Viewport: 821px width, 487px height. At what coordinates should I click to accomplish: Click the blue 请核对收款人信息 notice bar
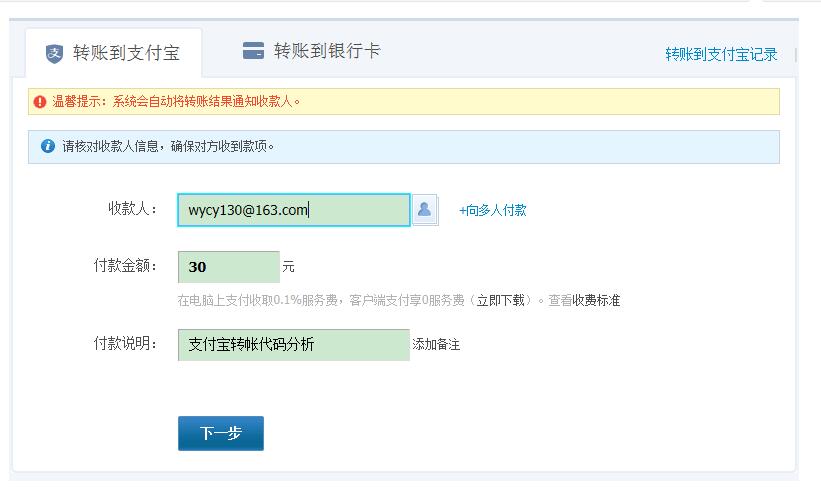(x=404, y=147)
